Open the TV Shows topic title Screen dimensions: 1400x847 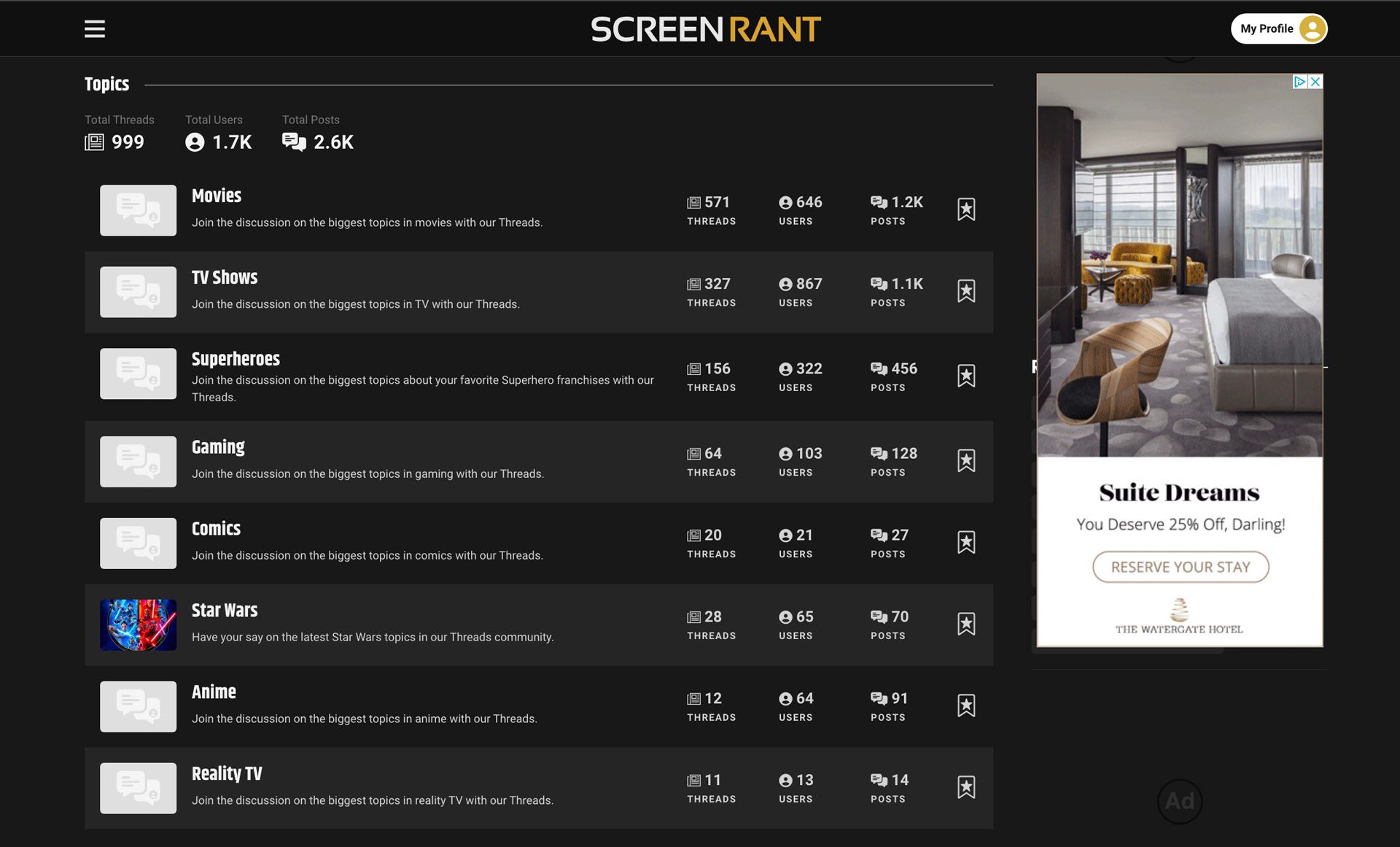[x=225, y=277]
